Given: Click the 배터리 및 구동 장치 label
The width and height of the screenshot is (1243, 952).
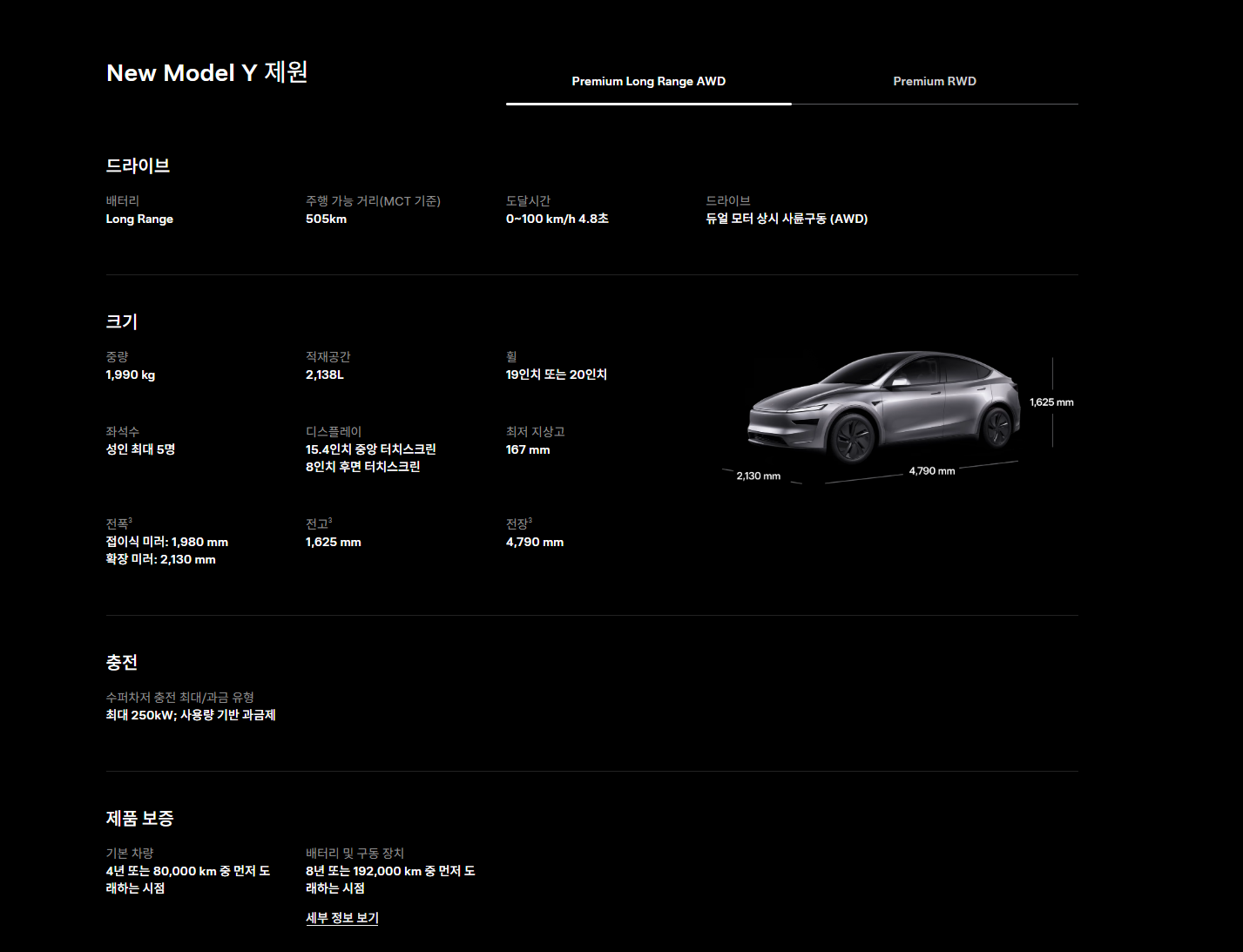Looking at the screenshot, I should 355,854.
